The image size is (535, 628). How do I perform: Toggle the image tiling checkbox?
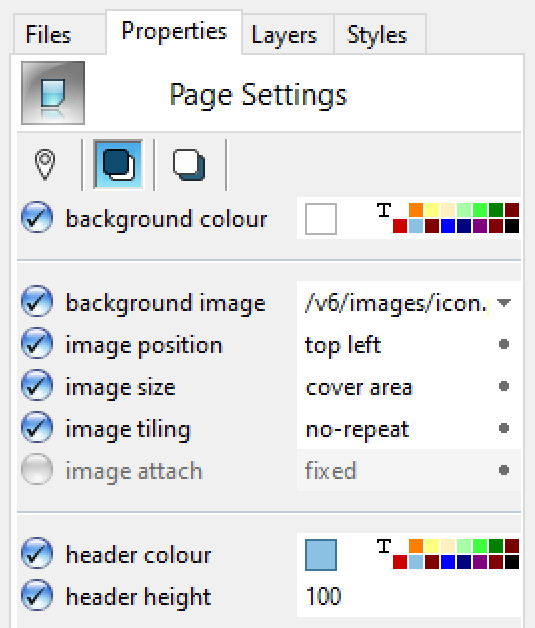(37, 427)
